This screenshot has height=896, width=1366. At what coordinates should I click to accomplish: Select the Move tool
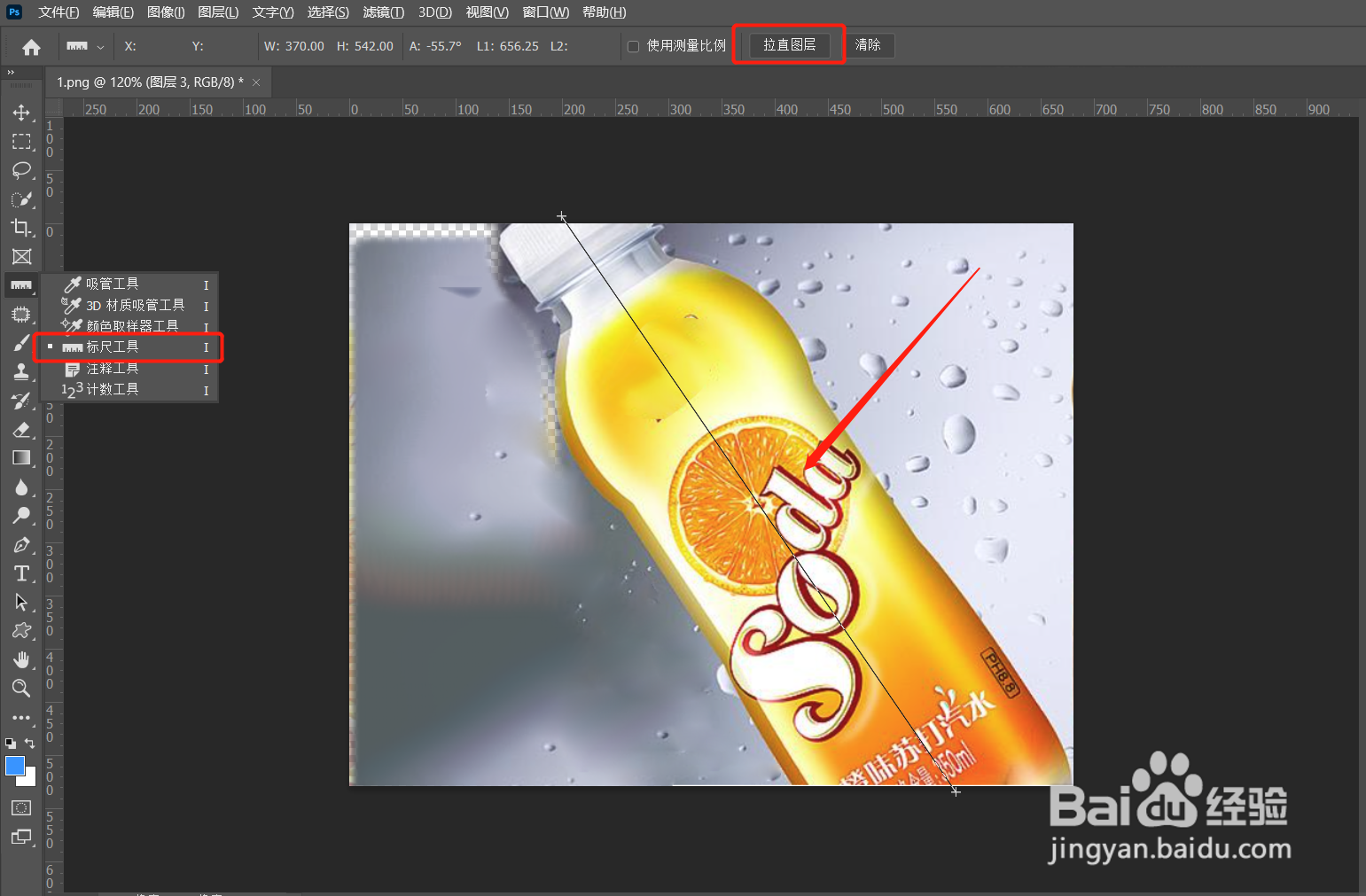pyautogui.click(x=21, y=113)
